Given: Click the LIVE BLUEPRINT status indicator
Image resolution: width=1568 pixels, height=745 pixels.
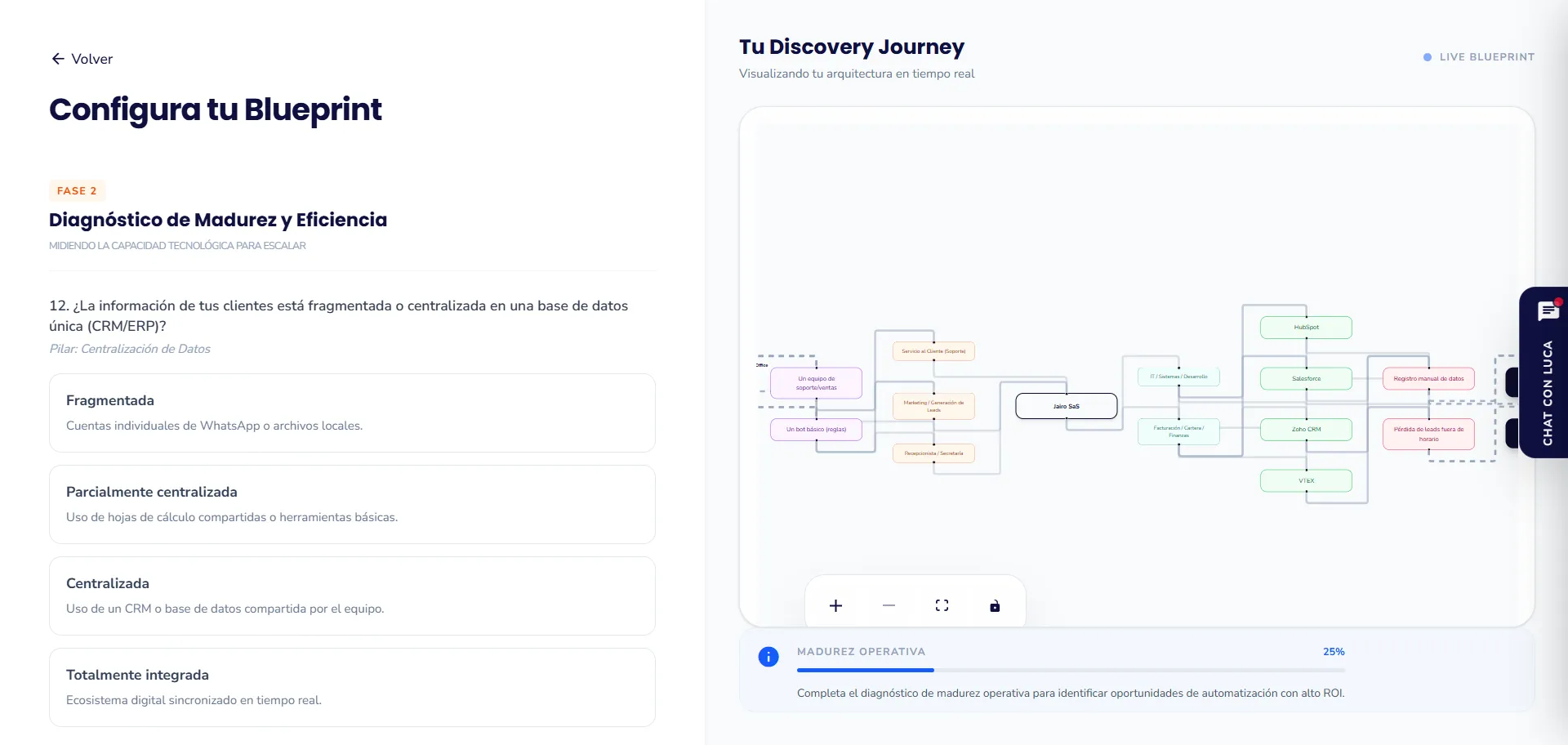Looking at the screenshot, I should (x=1479, y=57).
